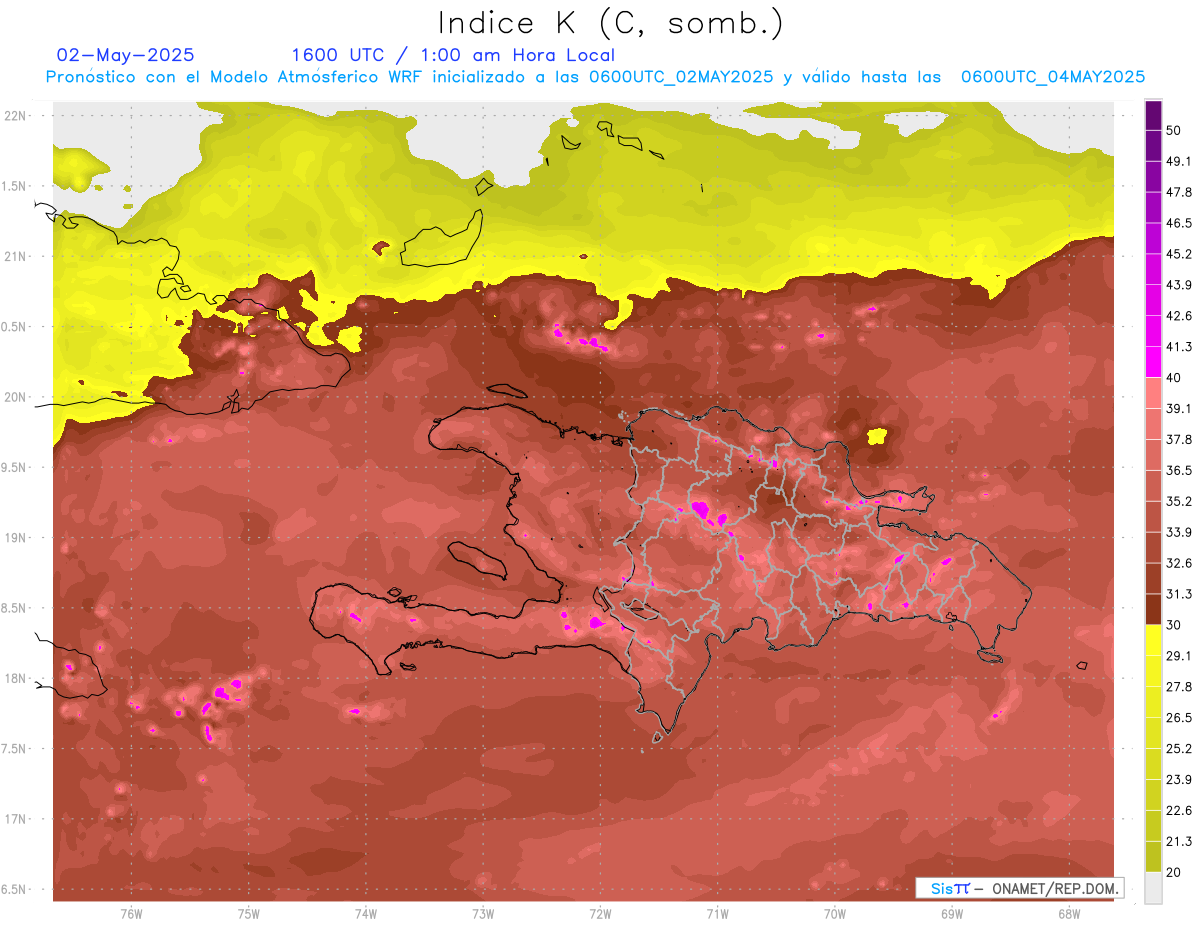Click the initialization timestamp "0600UTC_02MAY2025"
This screenshot has height=927, width=1200.
pos(681,77)
